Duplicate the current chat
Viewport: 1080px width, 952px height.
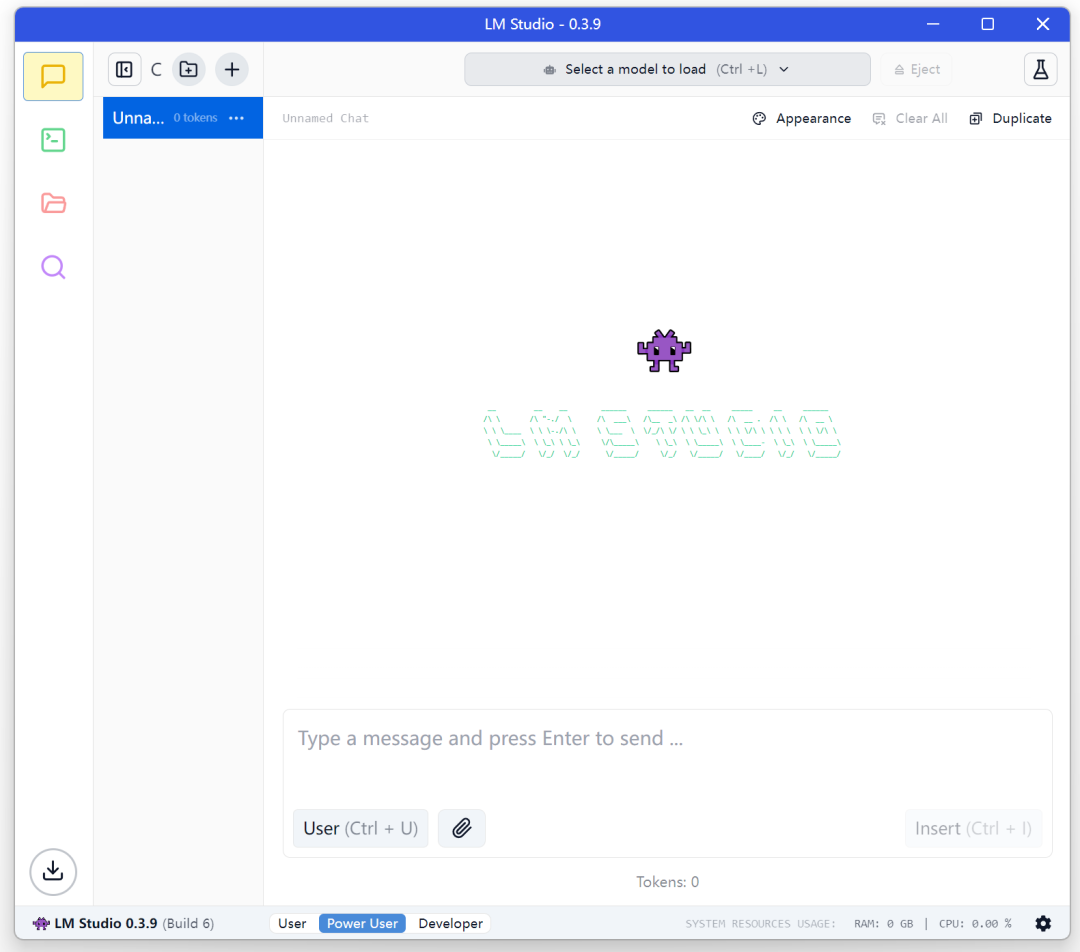[x=1010, y=118]
